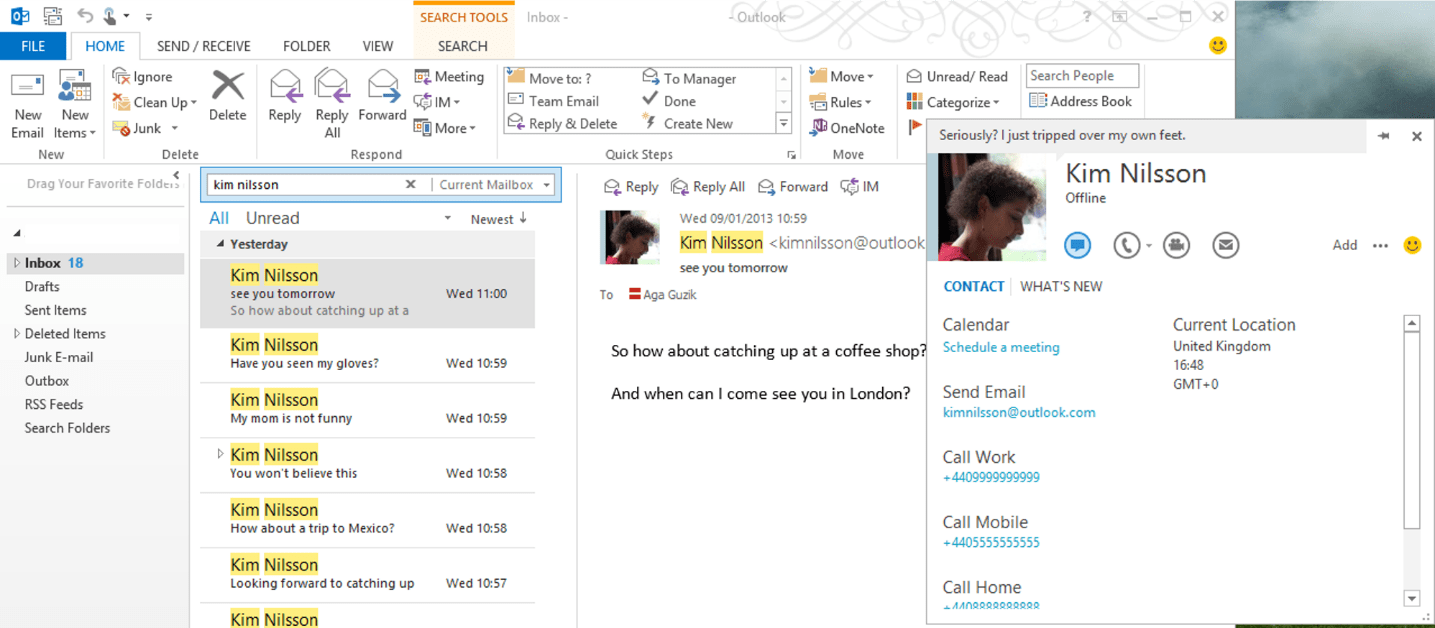Send the message to OneNote

tap(848, 127)
